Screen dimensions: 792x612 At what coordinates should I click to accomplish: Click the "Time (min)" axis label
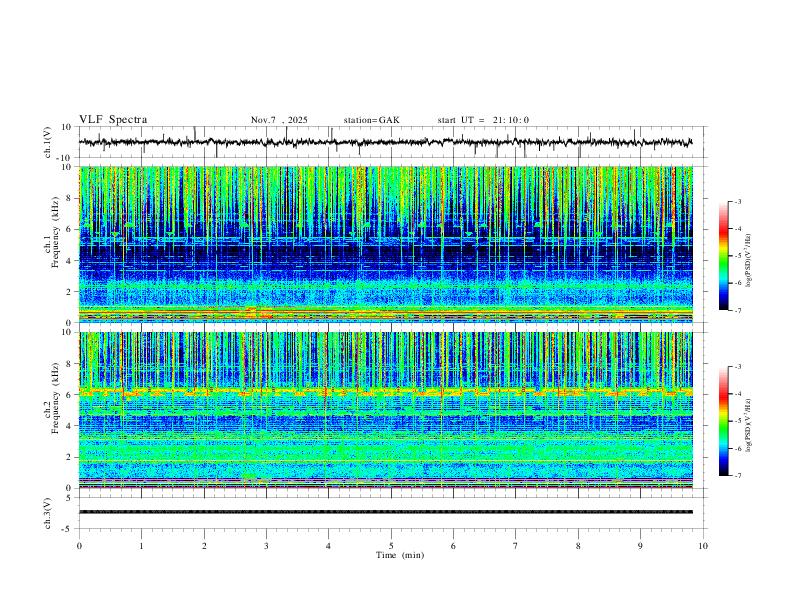[400, 555]
